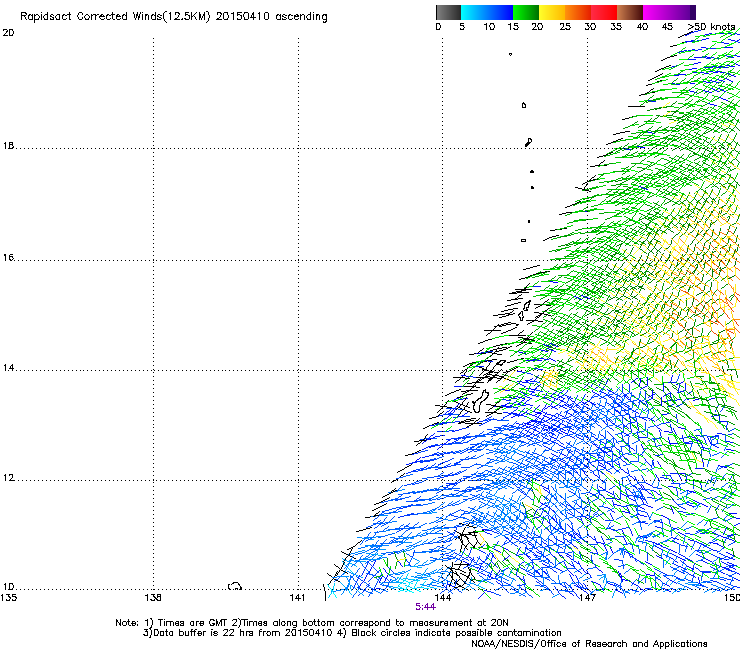Image resolution: width=740 pixels, height=650 pixels.
Task: Click the legend tick label 40
Action: pyautogui.click(x=642, y=27)
